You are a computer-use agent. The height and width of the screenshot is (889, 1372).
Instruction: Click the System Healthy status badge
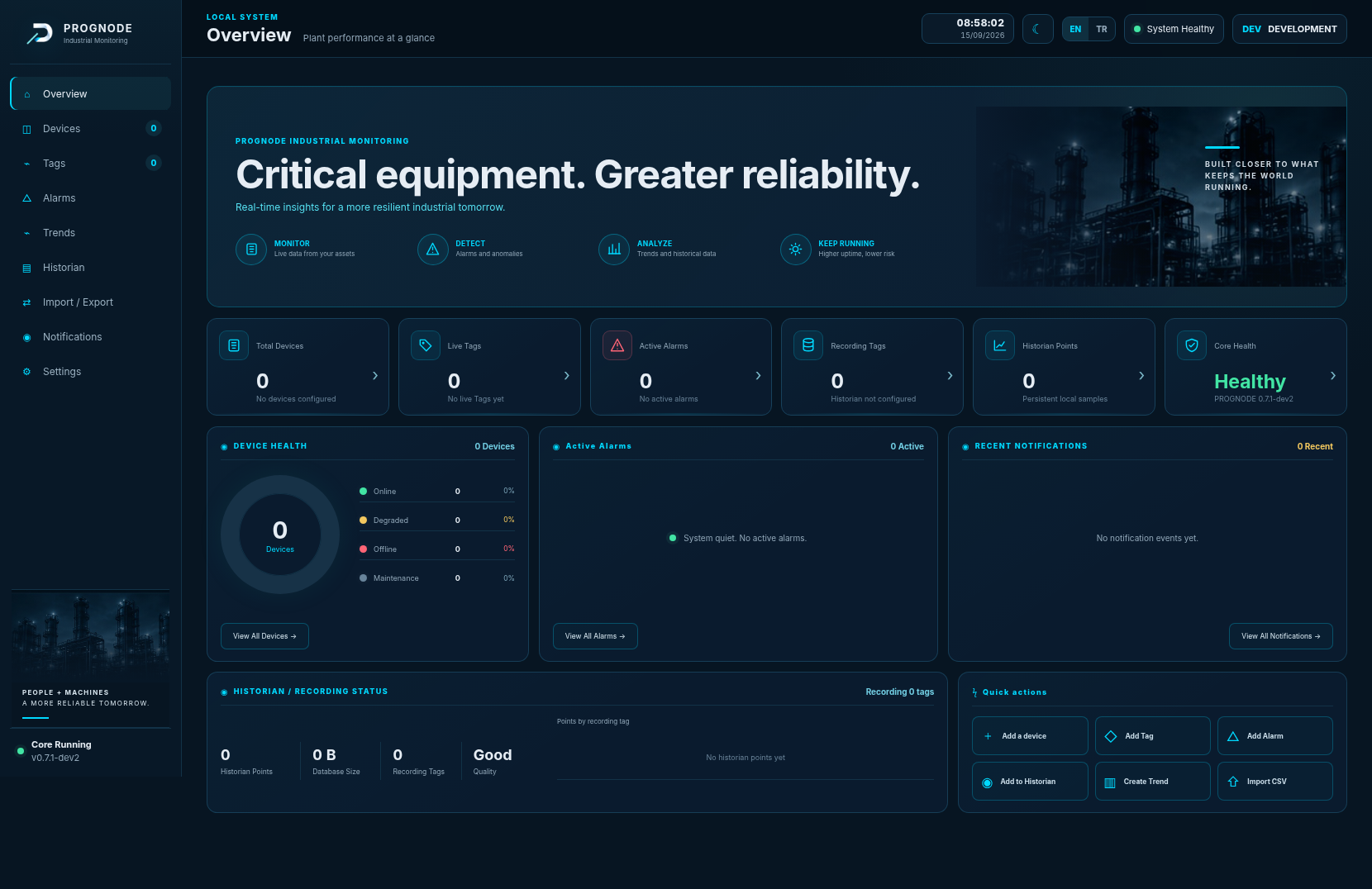pyautogui.click(x=1174, y=29)
